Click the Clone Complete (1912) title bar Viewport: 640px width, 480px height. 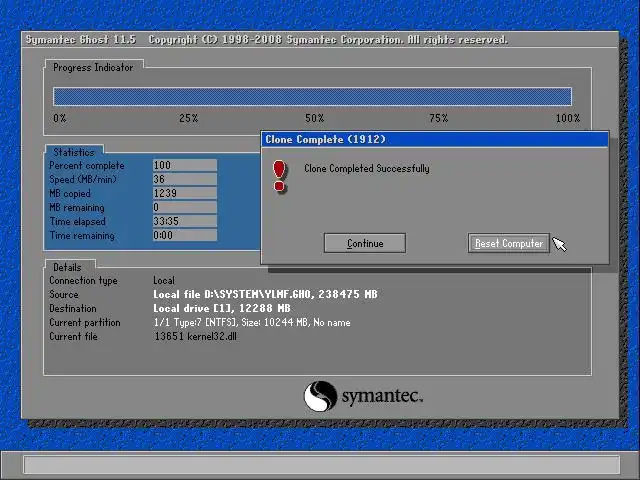pos(435,139)
